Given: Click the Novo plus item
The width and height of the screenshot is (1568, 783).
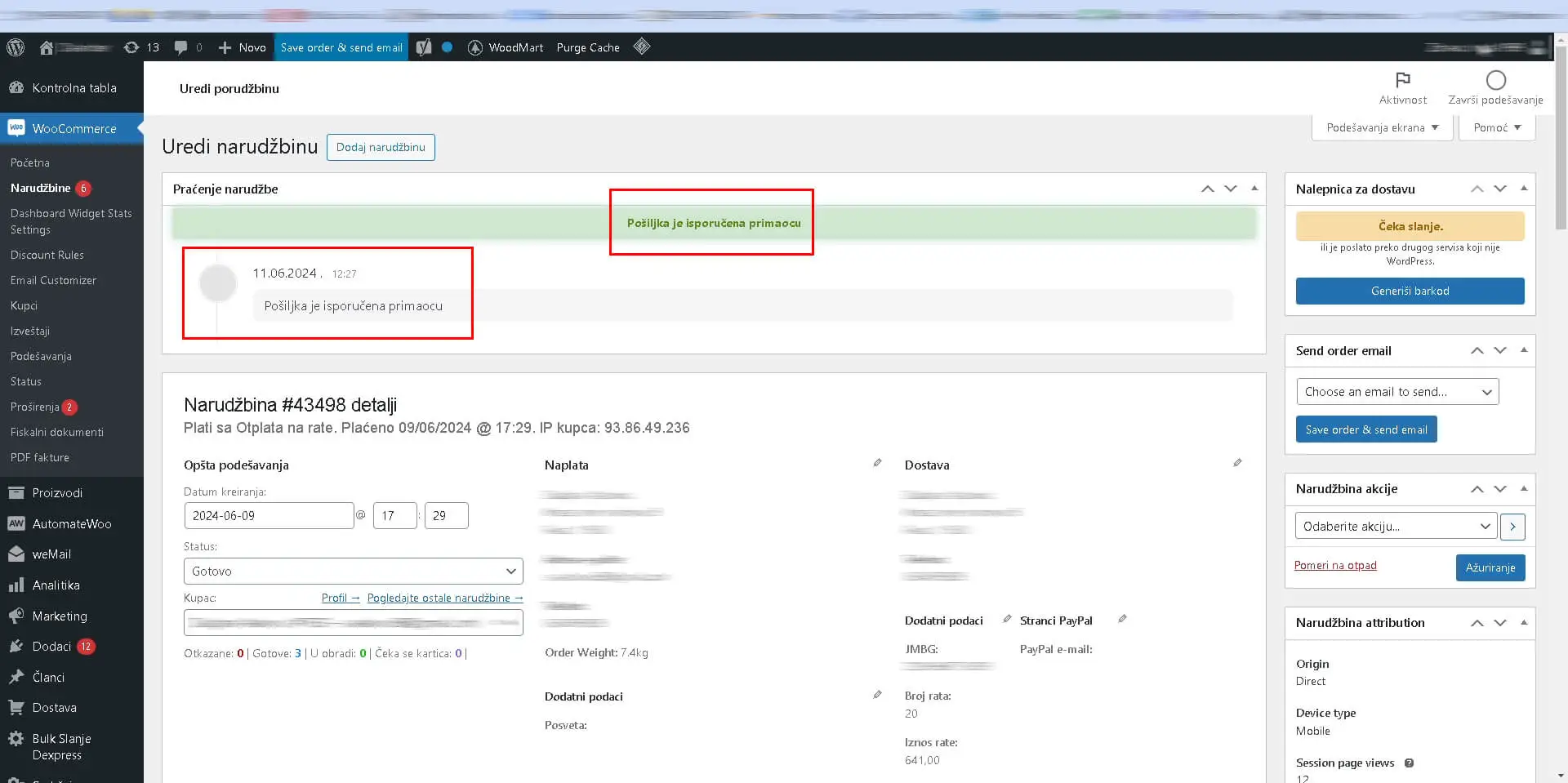Looking at the screenshot, I should pyautogui.click(x=242, y=47).
